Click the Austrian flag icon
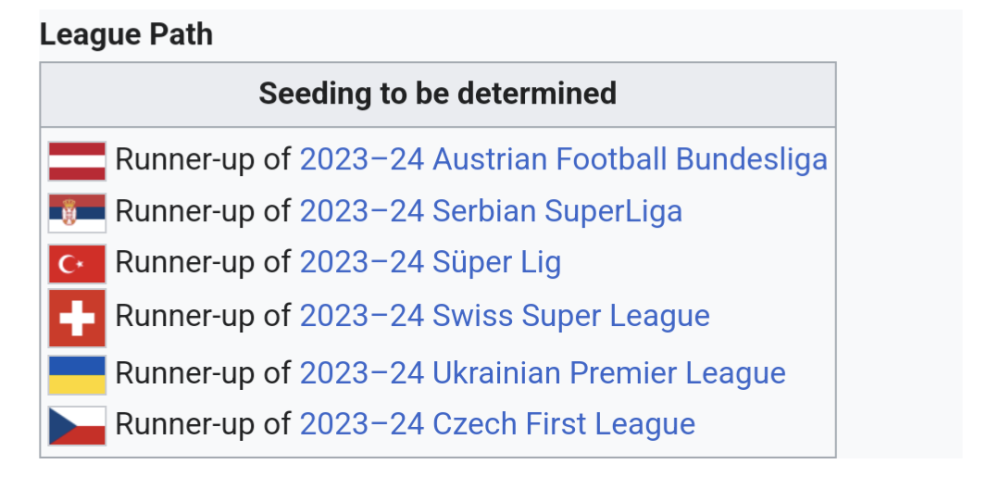1000x477 pixels. pos(77,160)
